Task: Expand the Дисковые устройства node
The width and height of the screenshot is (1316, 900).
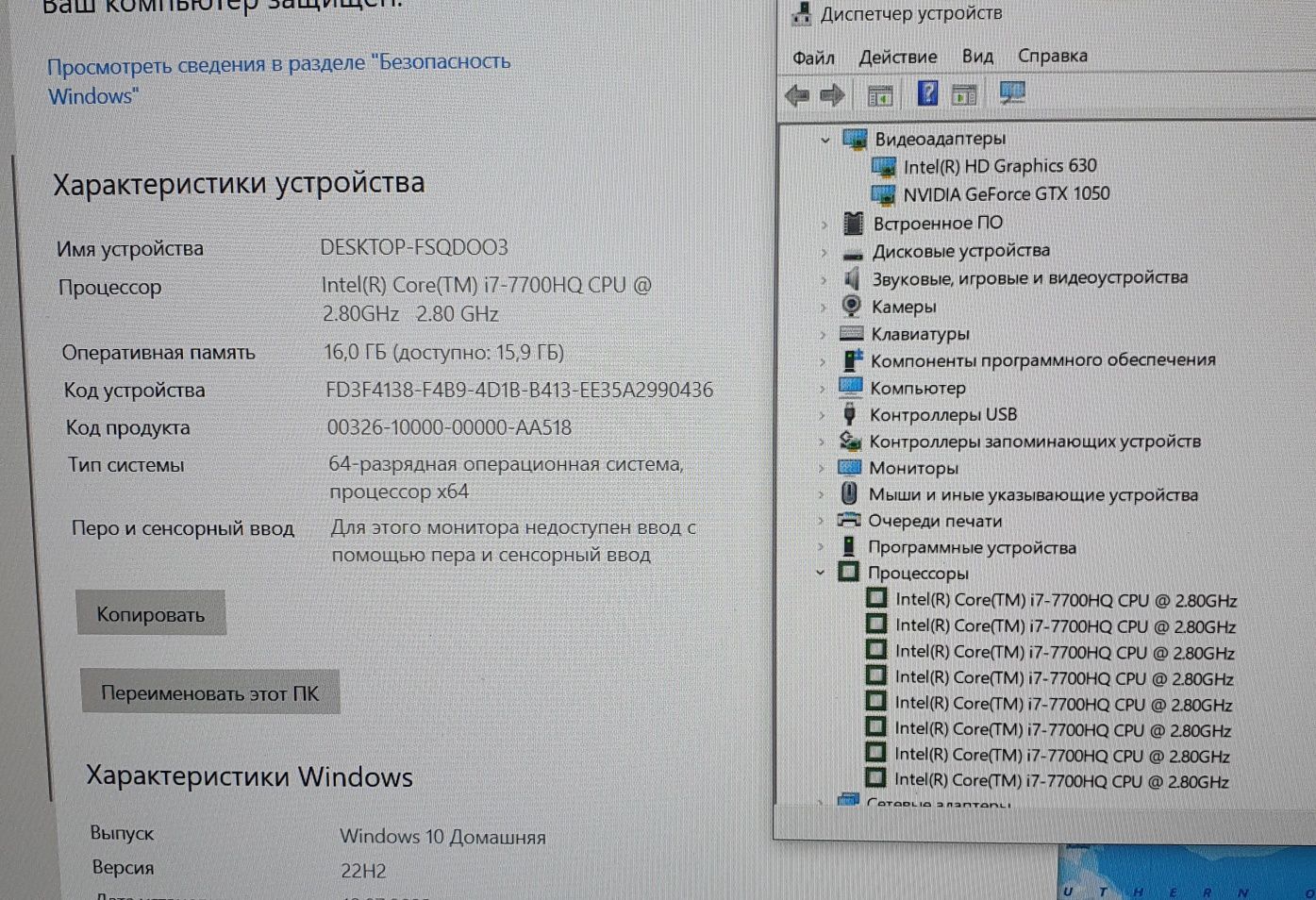Action: 824,252
